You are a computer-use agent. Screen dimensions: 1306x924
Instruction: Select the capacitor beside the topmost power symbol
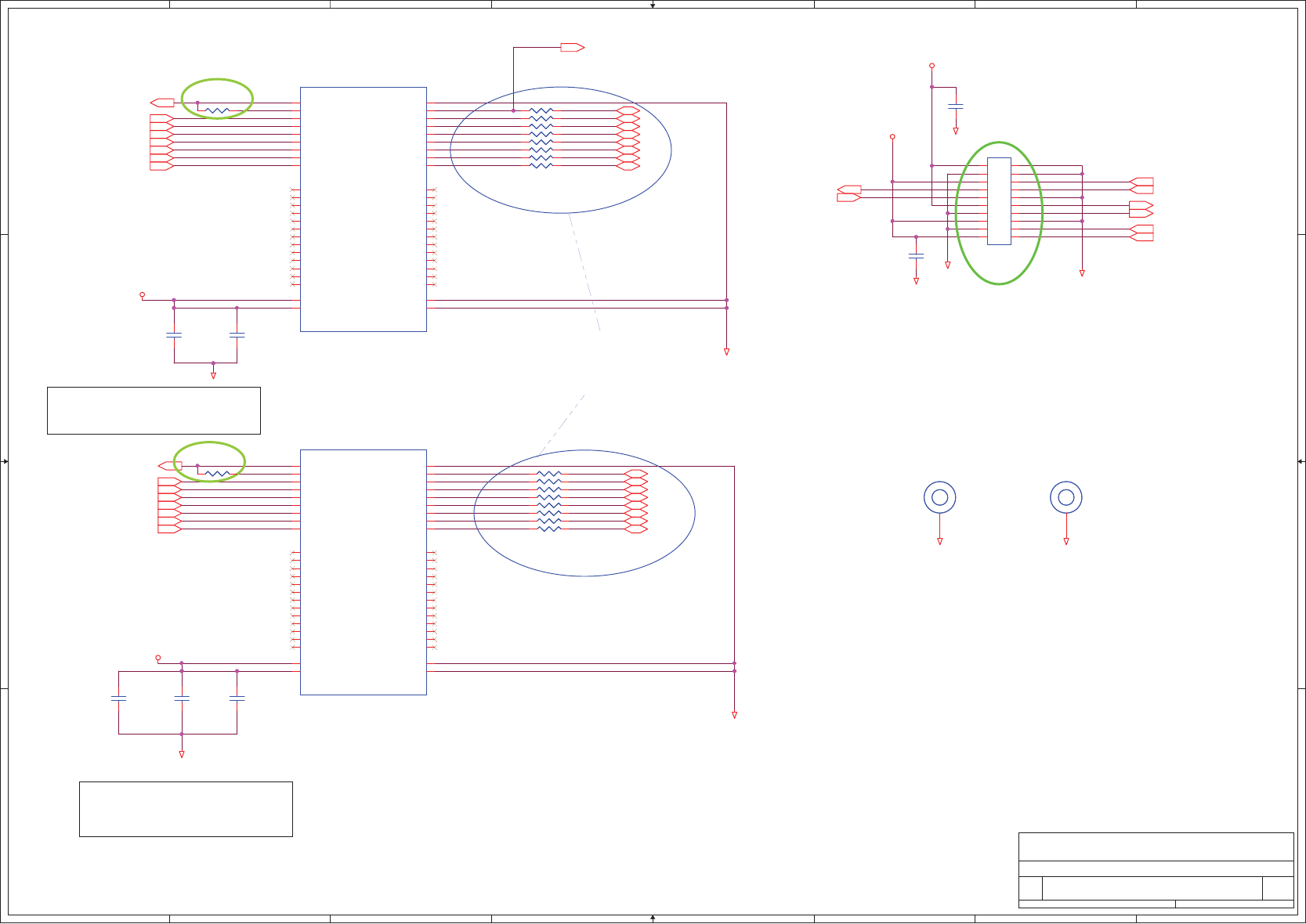(x=956, y=106)
